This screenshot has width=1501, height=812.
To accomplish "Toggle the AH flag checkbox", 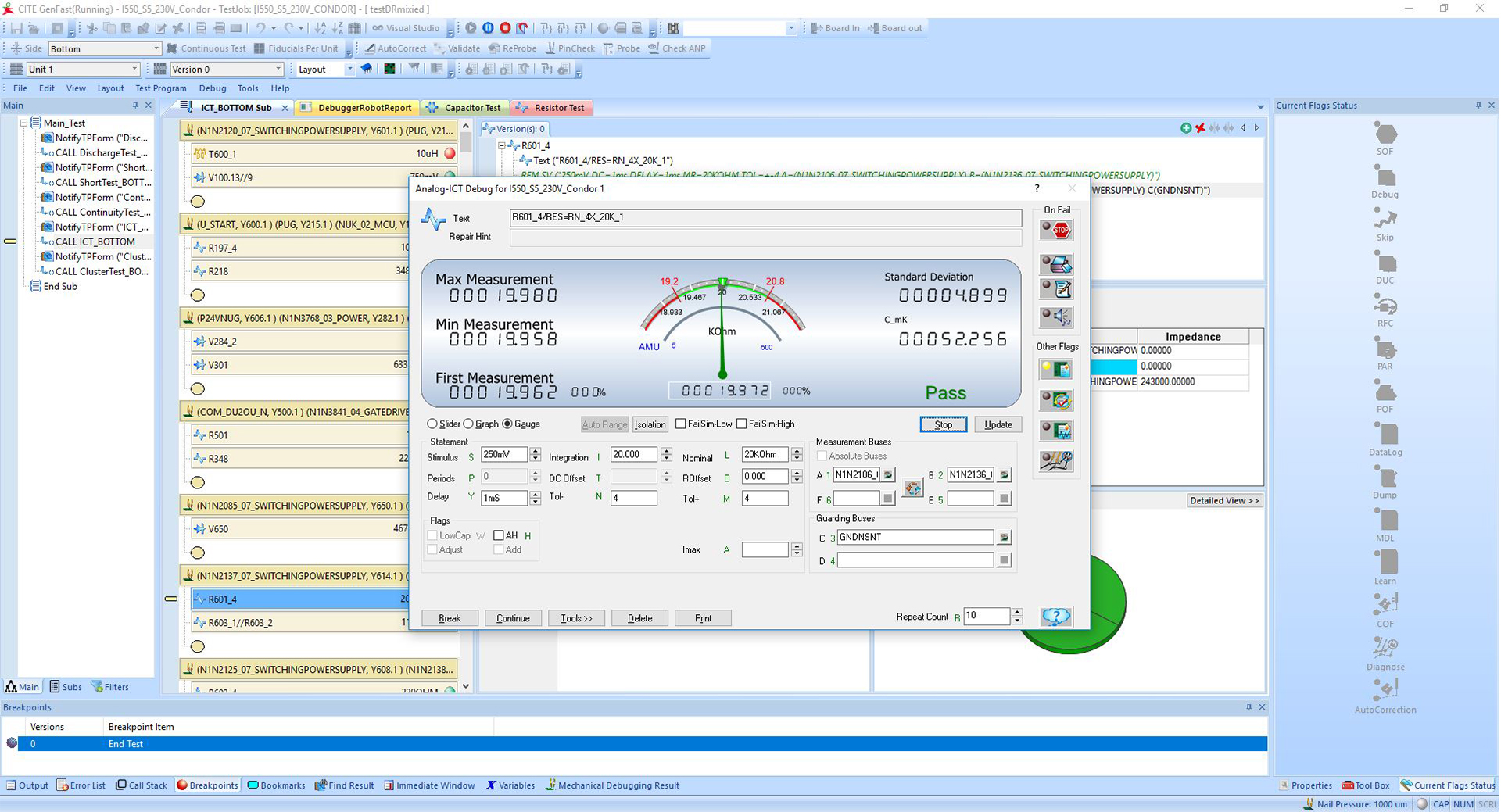I will click(x=498, y=535).
